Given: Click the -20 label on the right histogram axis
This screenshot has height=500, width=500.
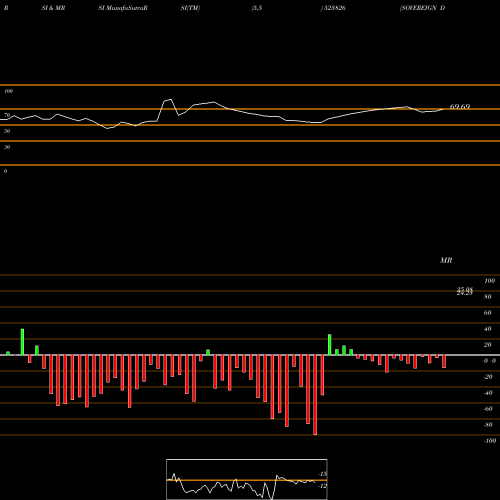Looking at the screenshot, I should coord(488,377).
